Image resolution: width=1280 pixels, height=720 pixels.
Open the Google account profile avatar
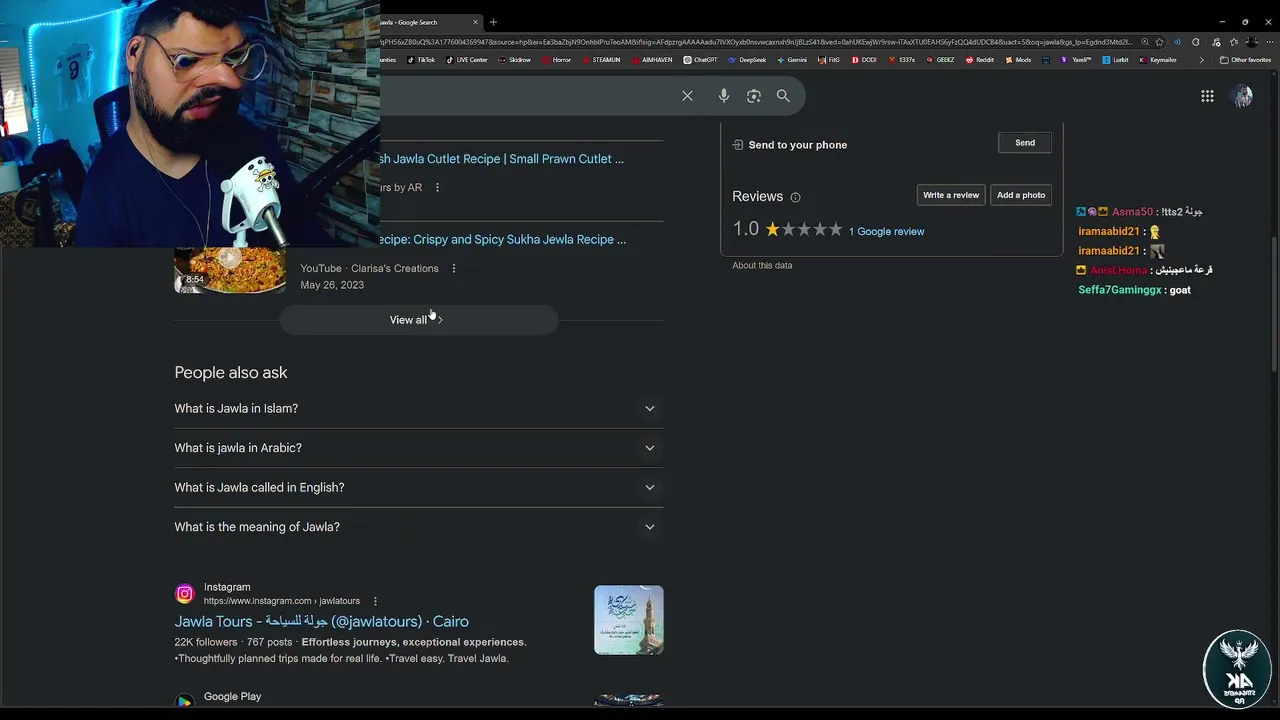point(1243,96)
